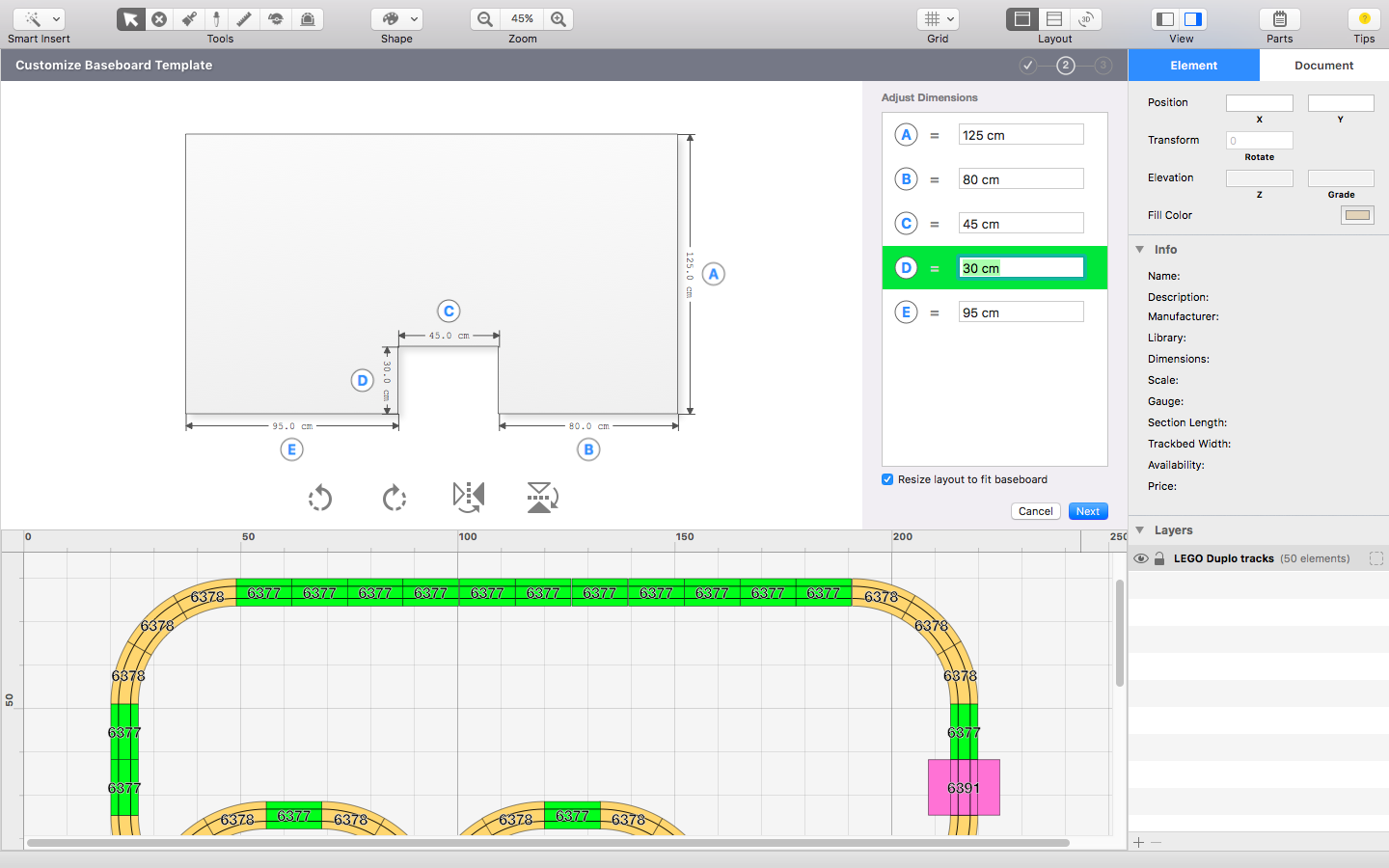Select the ruler measure tool
Image resolution: width=1389 pixels, height=868 pixels.
245,19
